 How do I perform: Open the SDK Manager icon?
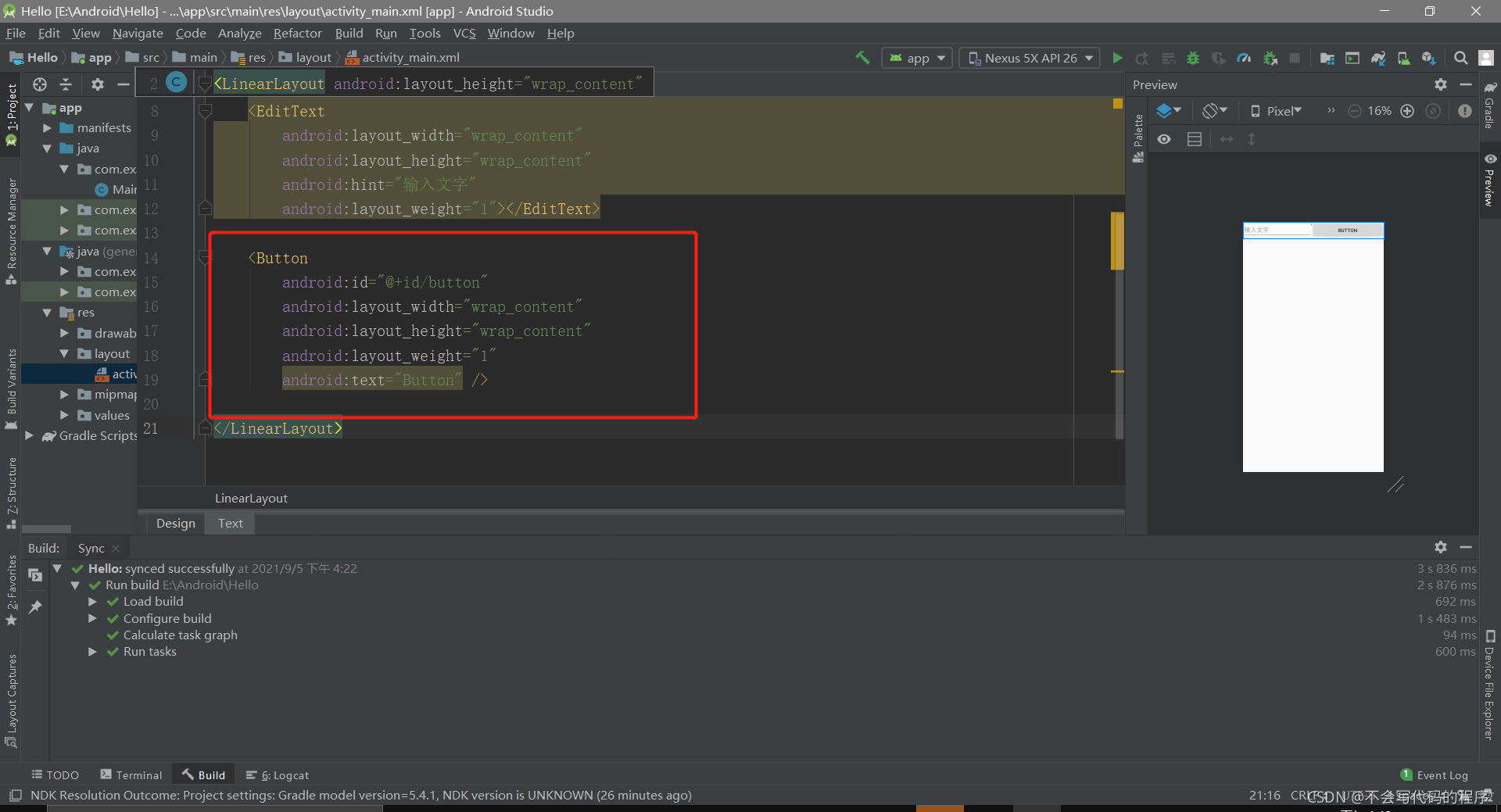coord(1429,58)
